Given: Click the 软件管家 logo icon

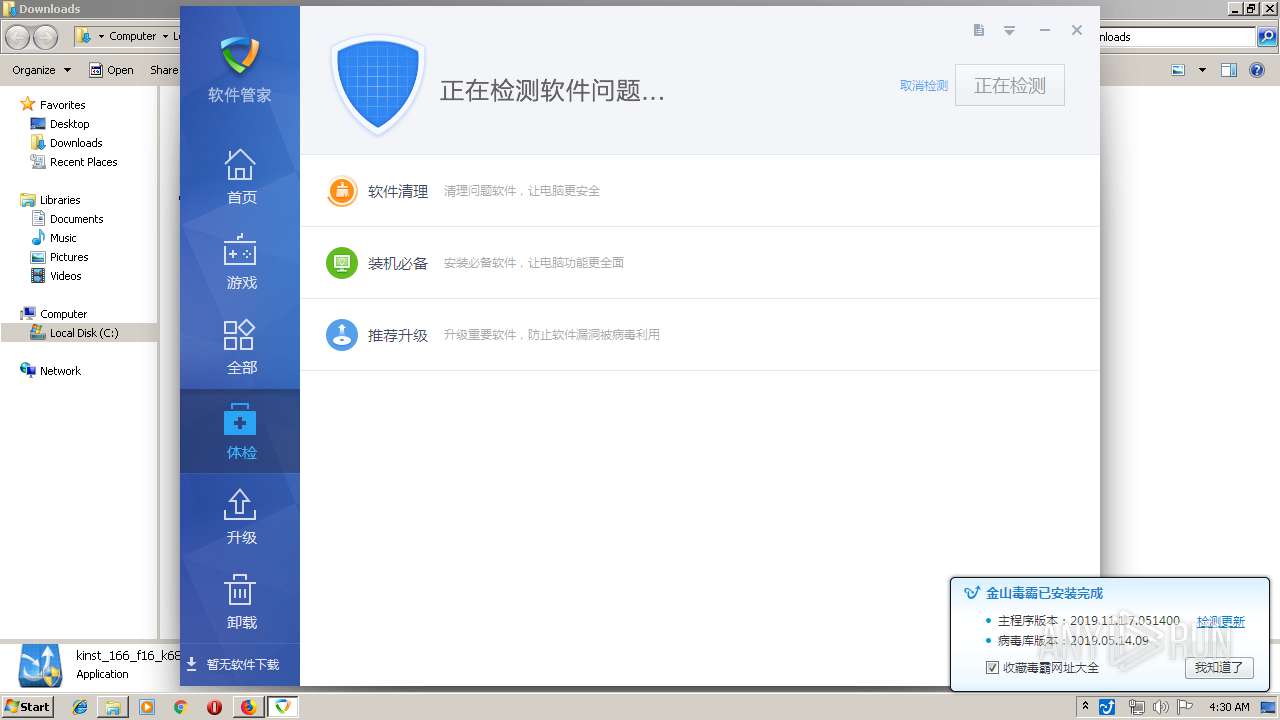Looking at the screenshot, I should (240, 56).
